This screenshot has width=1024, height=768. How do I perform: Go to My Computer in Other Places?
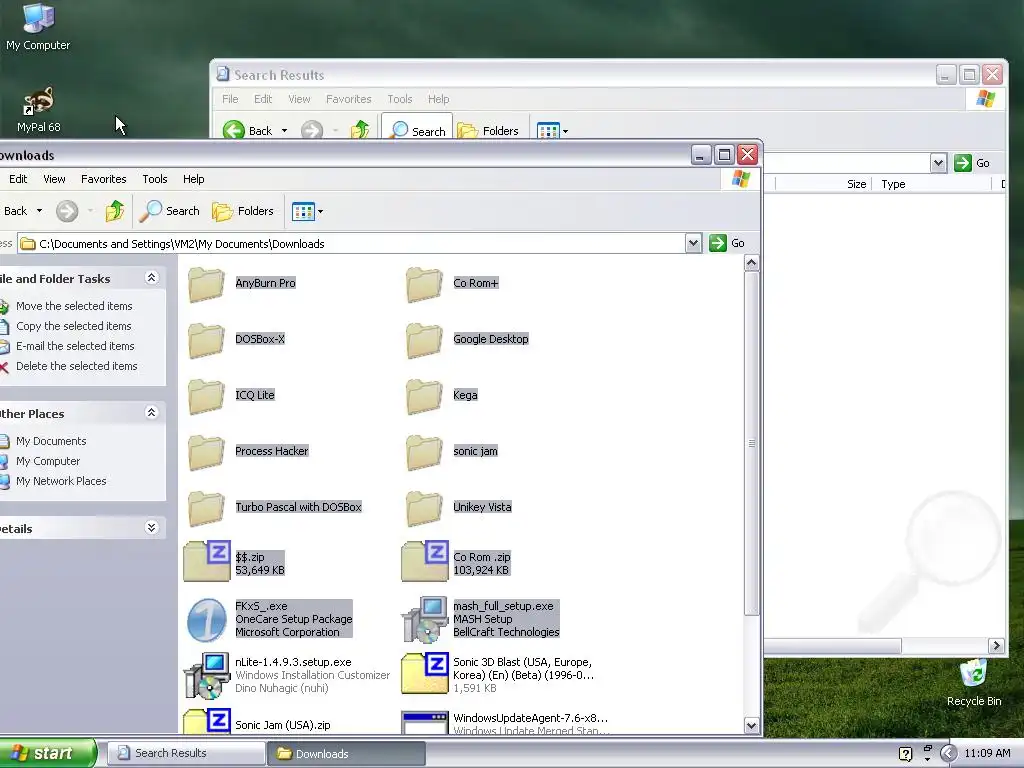pyautogui.click(x=48, y=461)
